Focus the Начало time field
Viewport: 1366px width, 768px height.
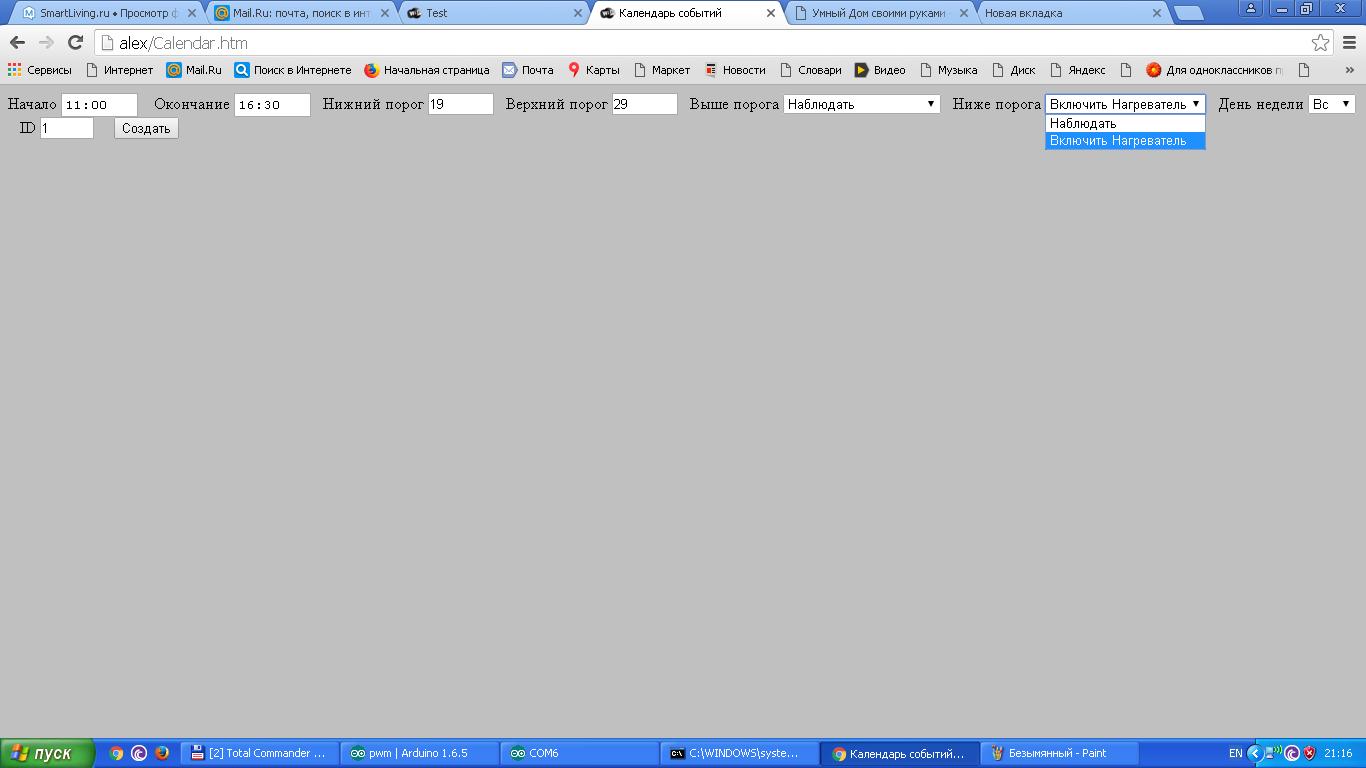point(99,104)
